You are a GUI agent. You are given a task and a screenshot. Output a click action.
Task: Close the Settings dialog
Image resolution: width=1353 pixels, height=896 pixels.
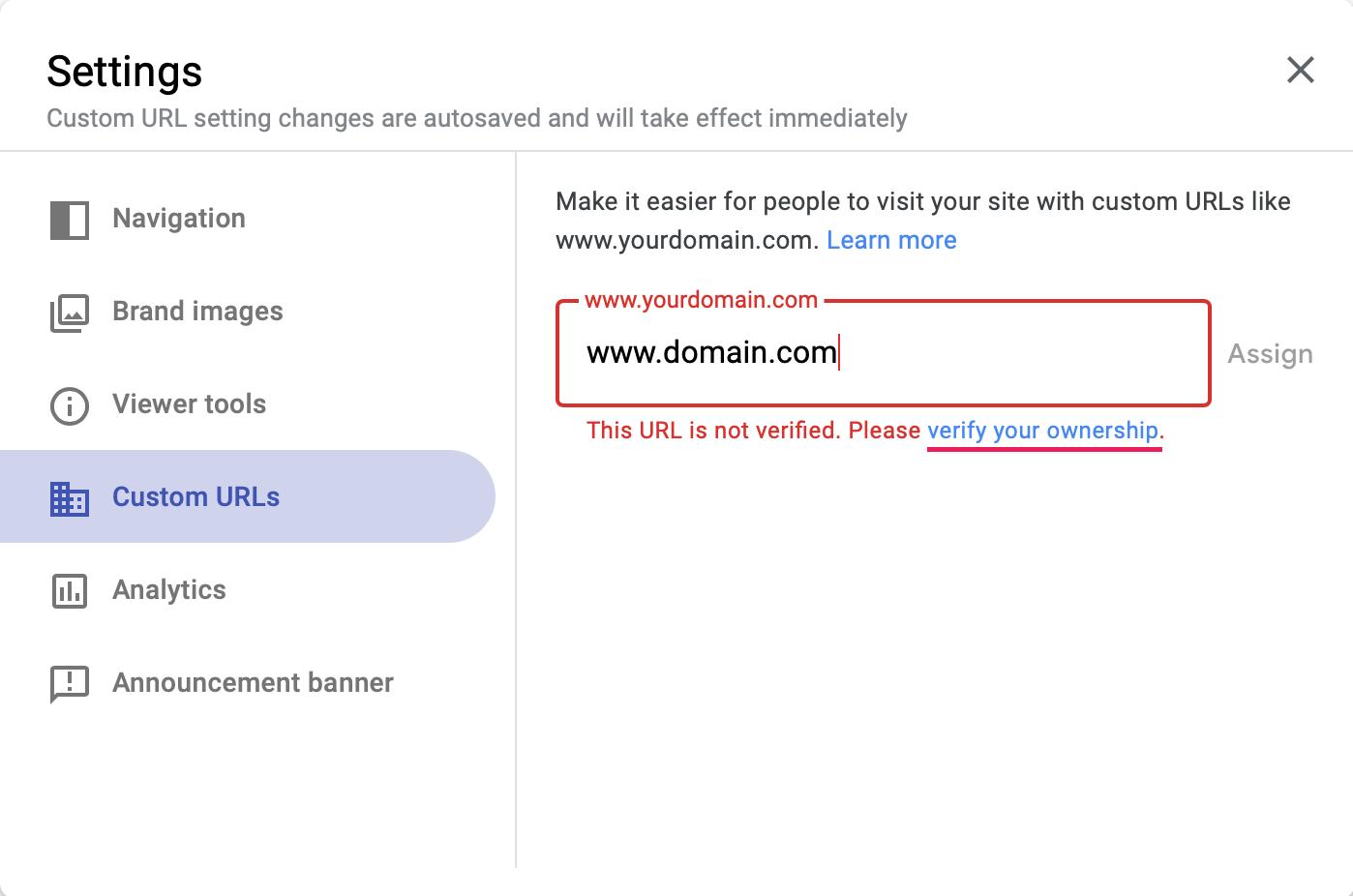pos(1300,70)
